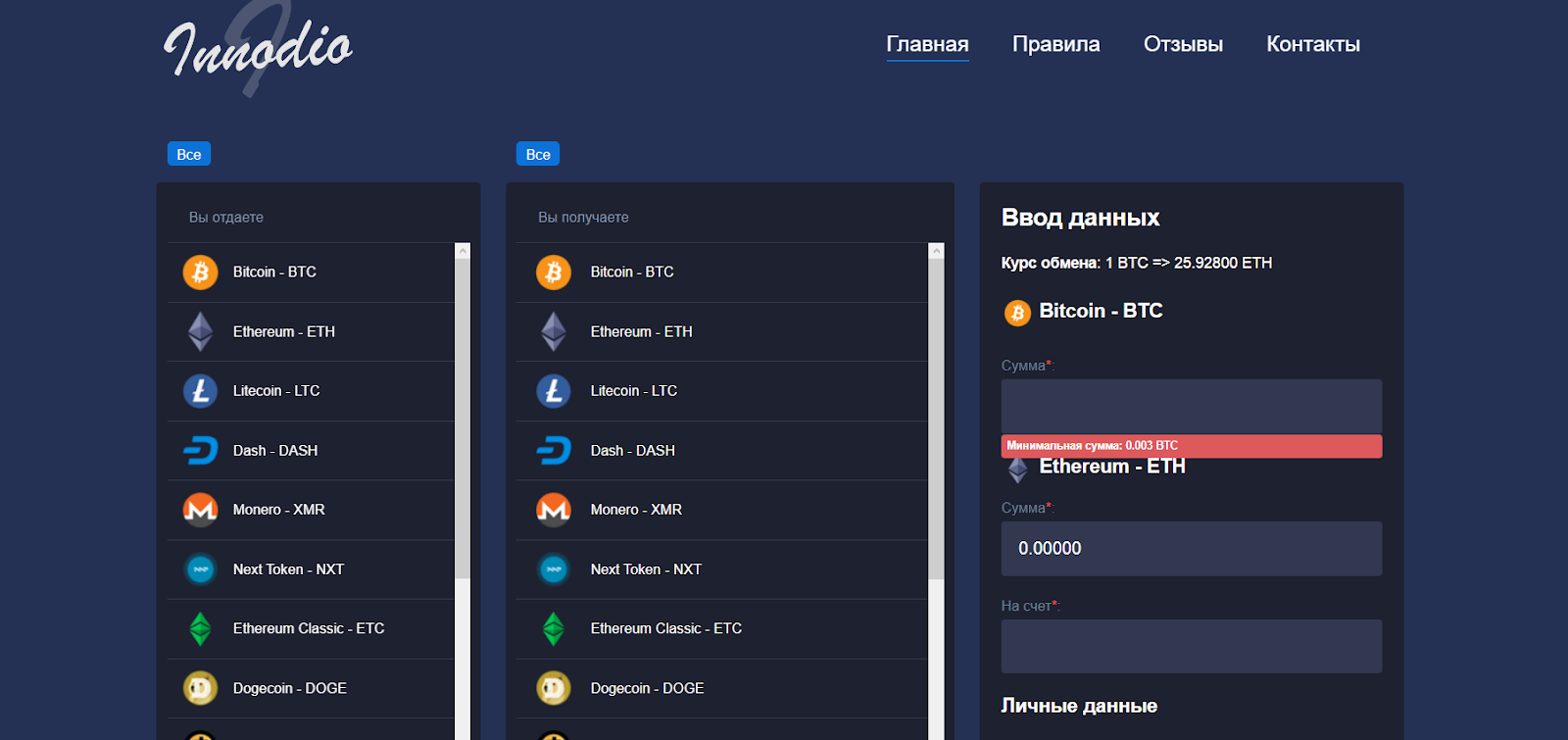Click the Dogecoin icon in the Вы получаете list
The image size is (1568, 740).
pos(553,688)
